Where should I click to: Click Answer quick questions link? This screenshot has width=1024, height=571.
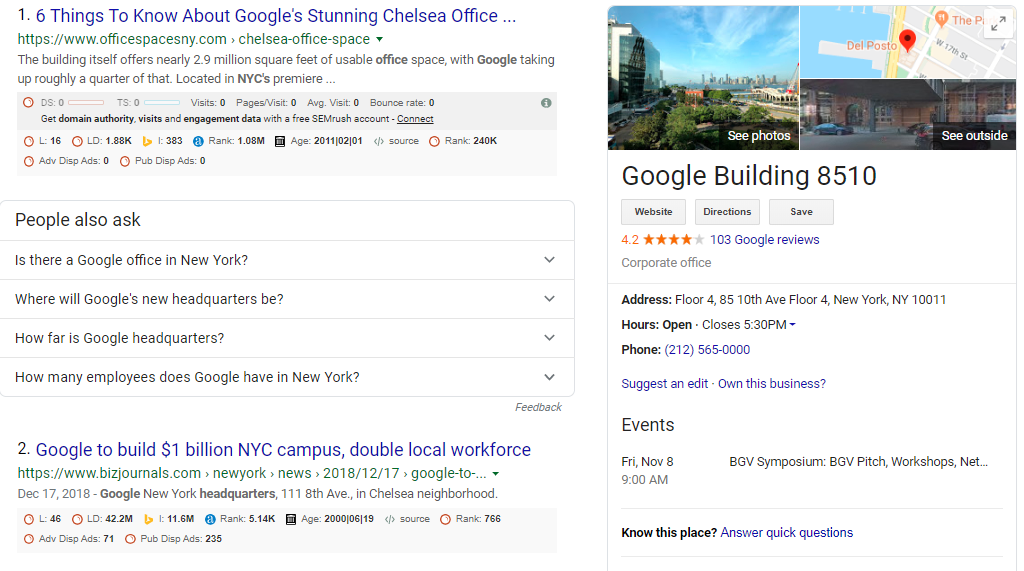(x=786, y=532)
